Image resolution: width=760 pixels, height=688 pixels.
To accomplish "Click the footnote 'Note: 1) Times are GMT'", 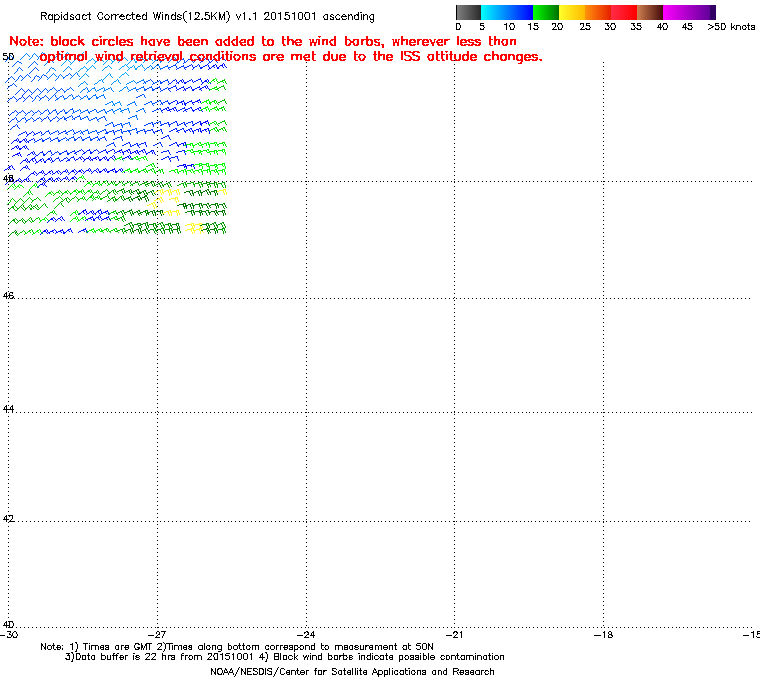I will pos(237,647).
